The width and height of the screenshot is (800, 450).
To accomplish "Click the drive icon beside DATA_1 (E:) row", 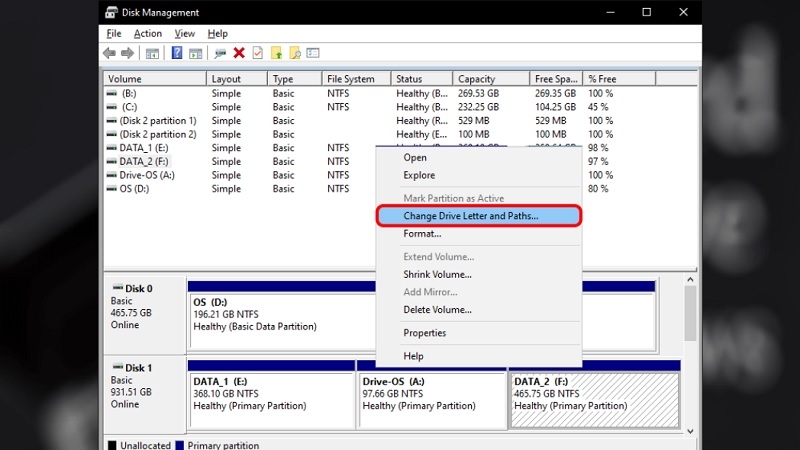I will tap(112, 148).
